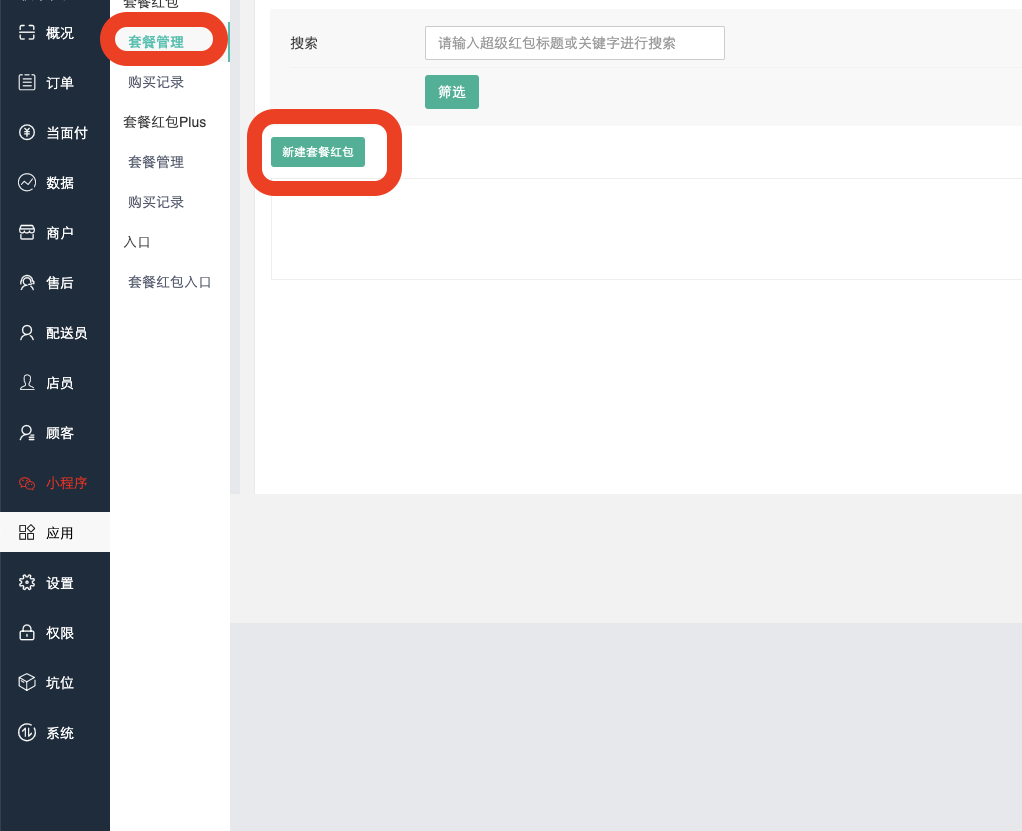Select the 配送员 courier icon

click(x=27, y=333)
